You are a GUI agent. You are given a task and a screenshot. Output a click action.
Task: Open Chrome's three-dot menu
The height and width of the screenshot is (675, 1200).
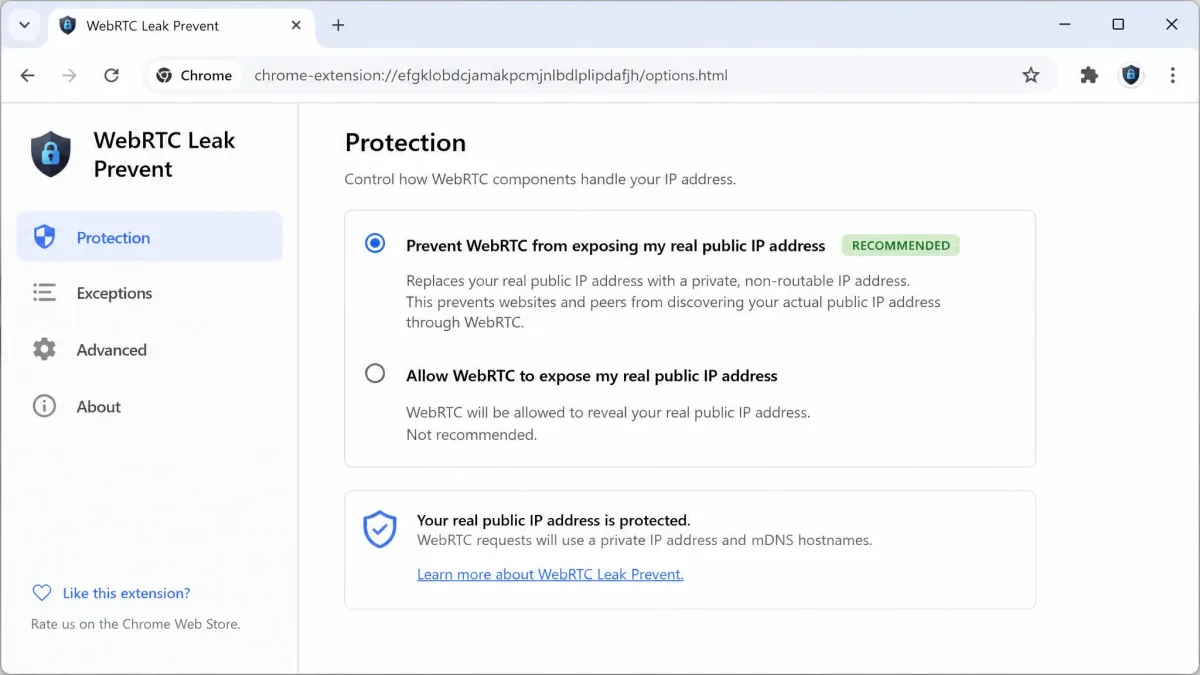[1173, 75]
